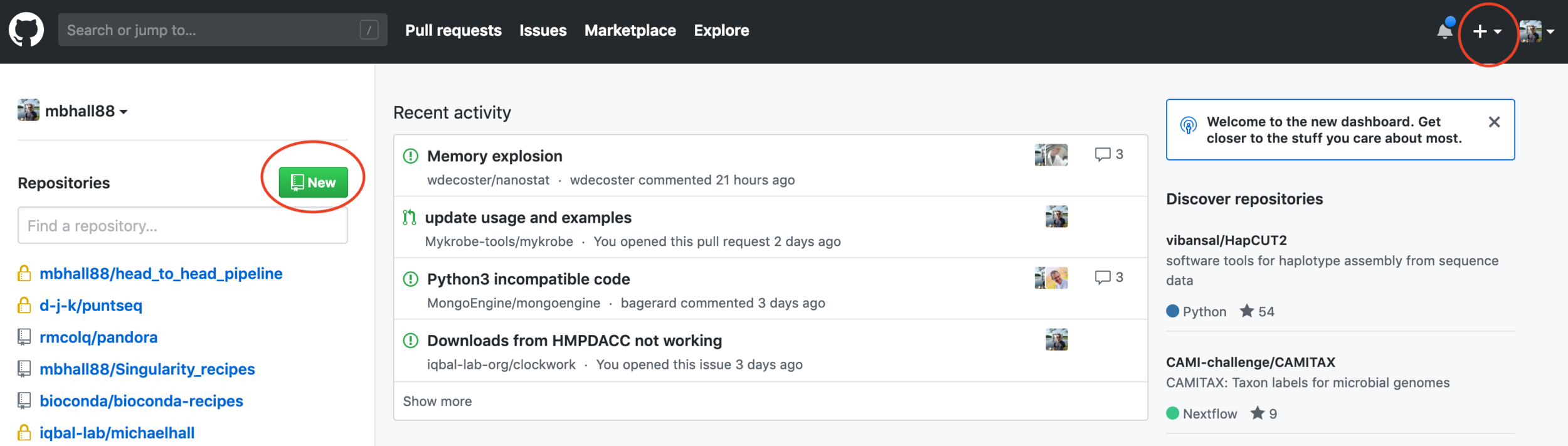
Task: Open rmcolq/pandora repository
Action: coord(98,337)
